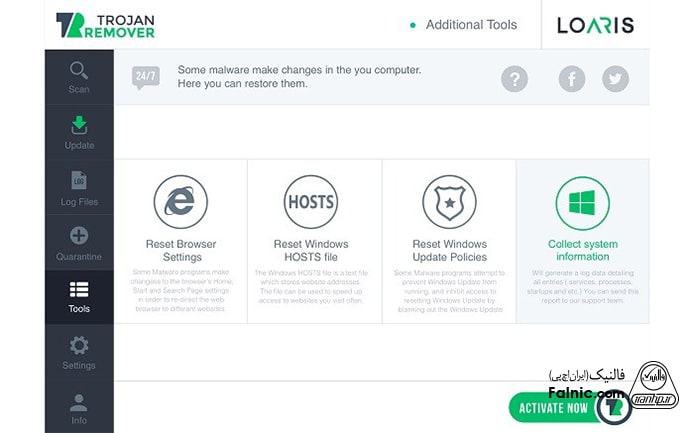Open the Info section in sidebar
The image size is (694, 433).
(x=79, y=408)
